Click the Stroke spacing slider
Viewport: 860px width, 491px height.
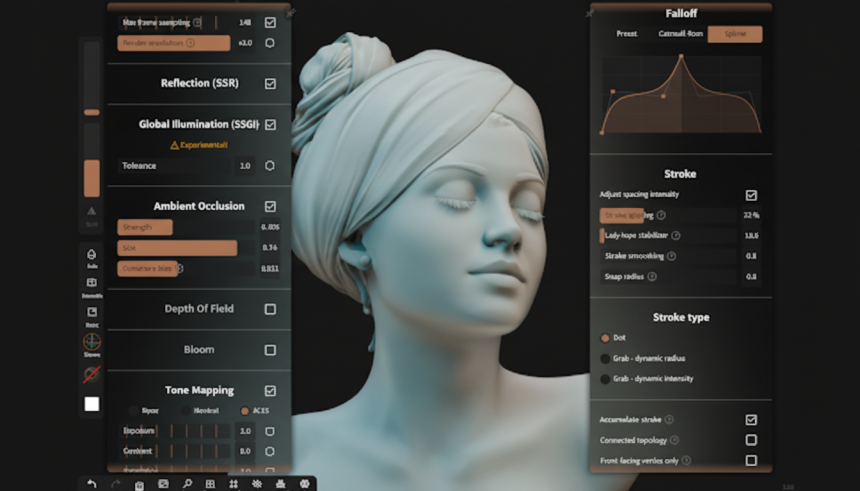[x=667, y=215]
